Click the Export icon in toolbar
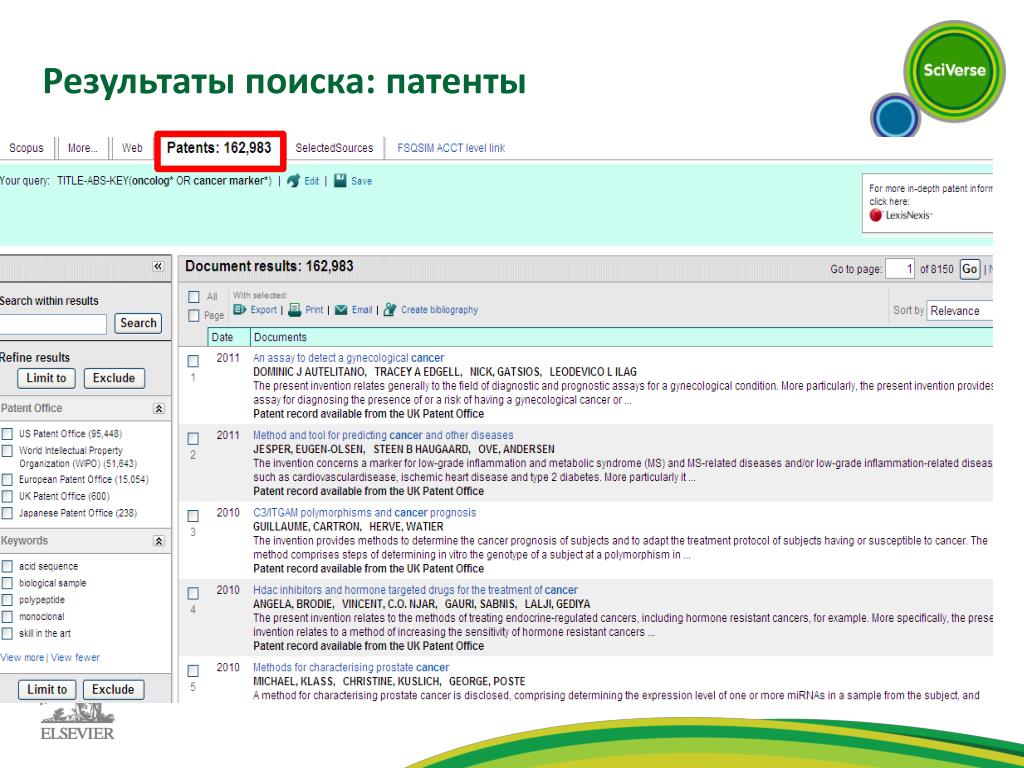Image resolution: width=1024 pixels, height=768 pixels. pos(240,310)
